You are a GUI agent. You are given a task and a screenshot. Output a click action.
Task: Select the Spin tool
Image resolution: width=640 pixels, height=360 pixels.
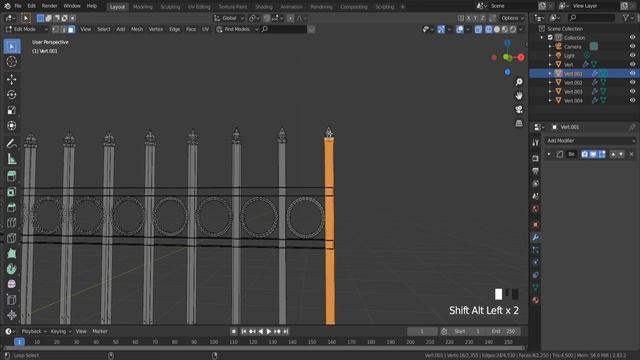(12, 269)
